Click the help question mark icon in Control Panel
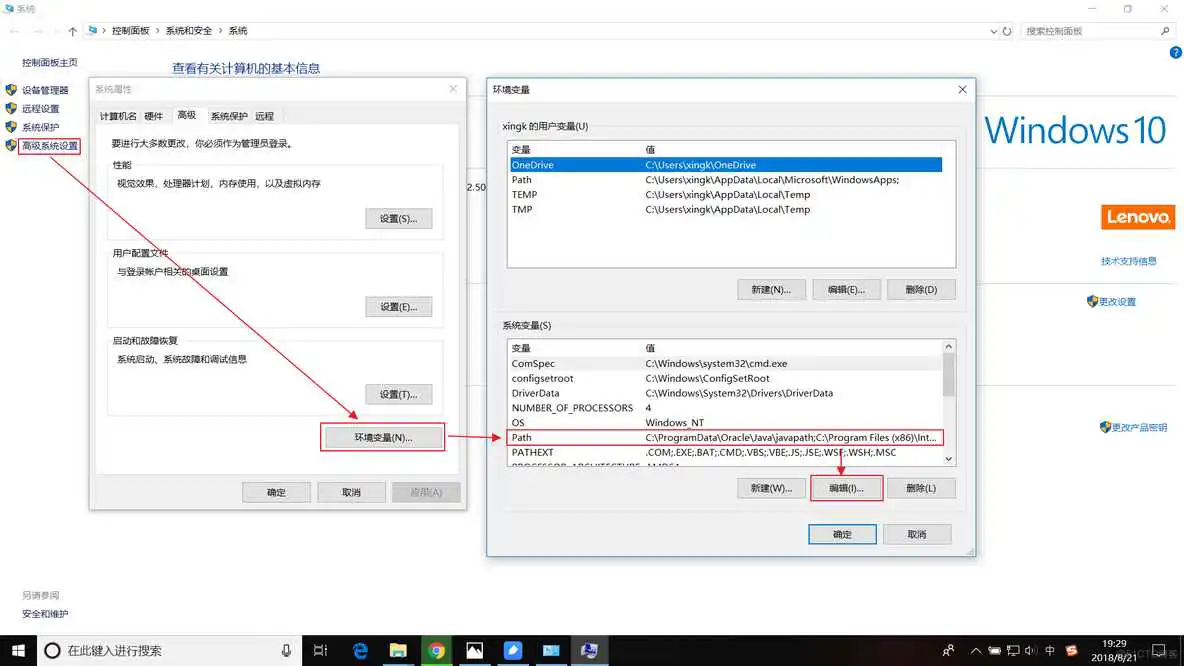This screenshot has height=666, width=1184. click(1175, 52)
